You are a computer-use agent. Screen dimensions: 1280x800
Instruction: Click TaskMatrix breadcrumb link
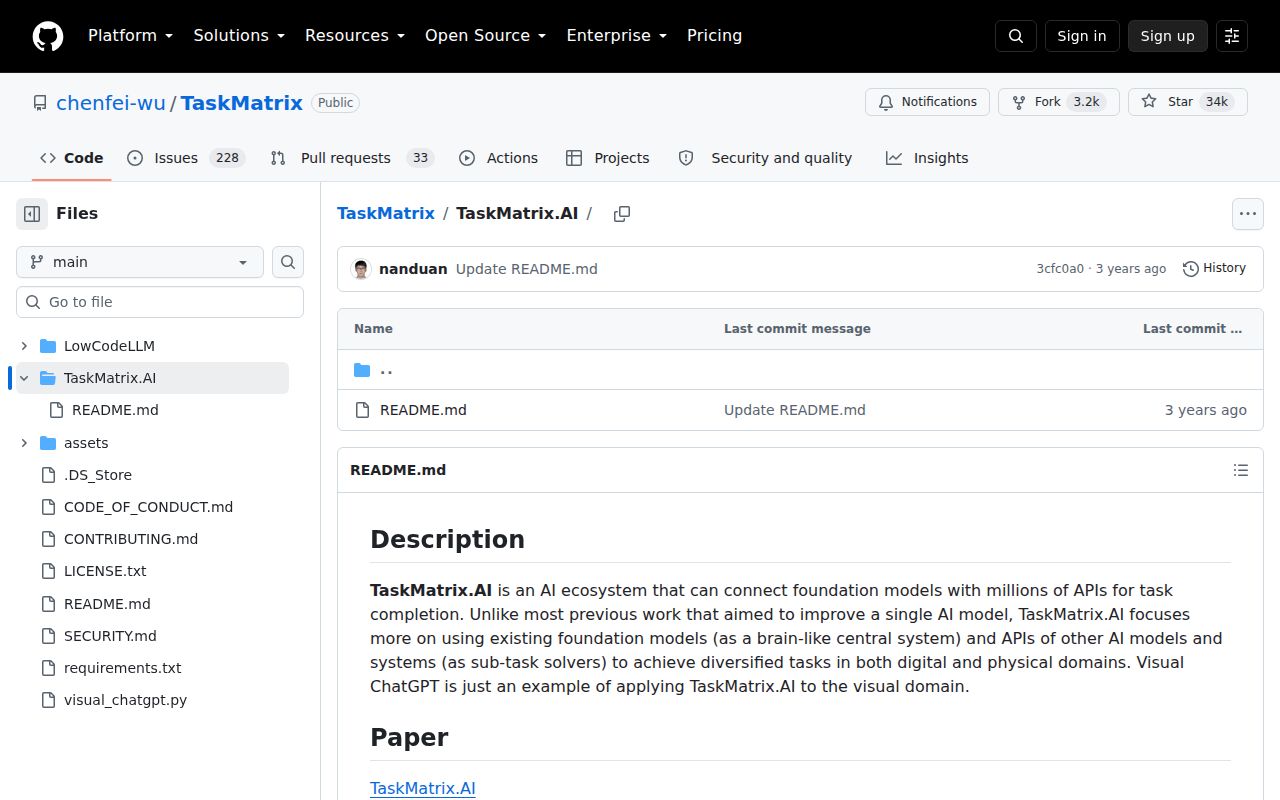(x=386, y=213)
